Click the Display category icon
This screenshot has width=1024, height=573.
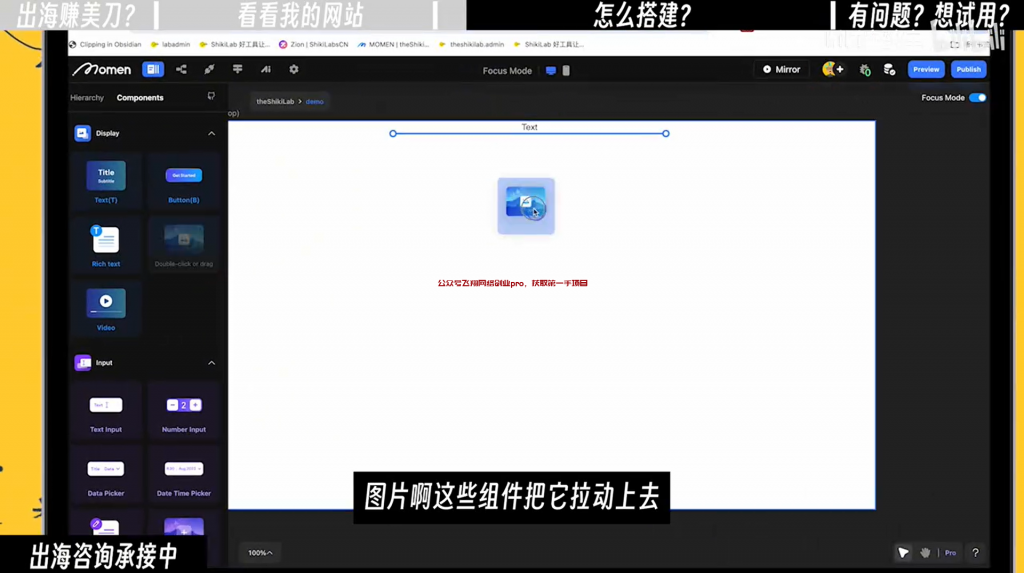(82, 133)
